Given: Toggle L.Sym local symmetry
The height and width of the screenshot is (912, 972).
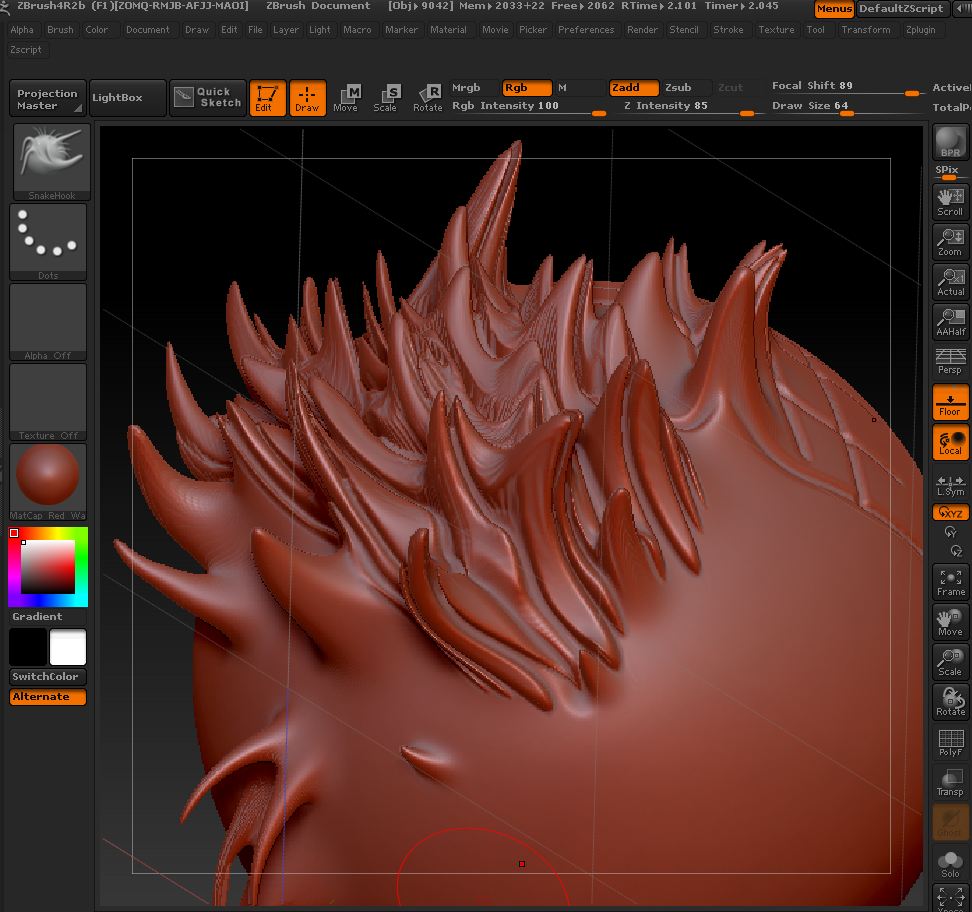Looking at the screenshot, I should pos(950,485).
